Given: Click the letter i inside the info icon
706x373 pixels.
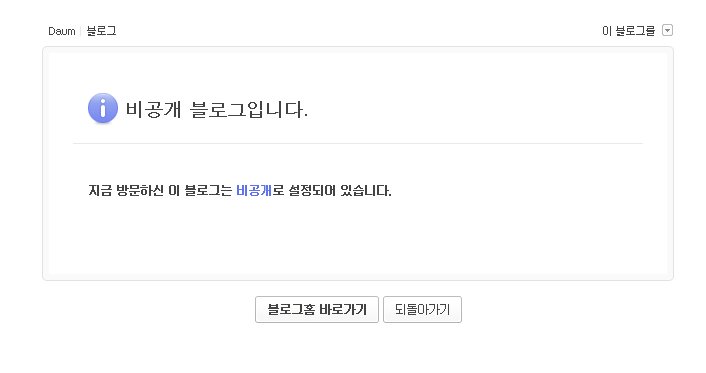Looking at the screenshot, I should tap(103, 108).
